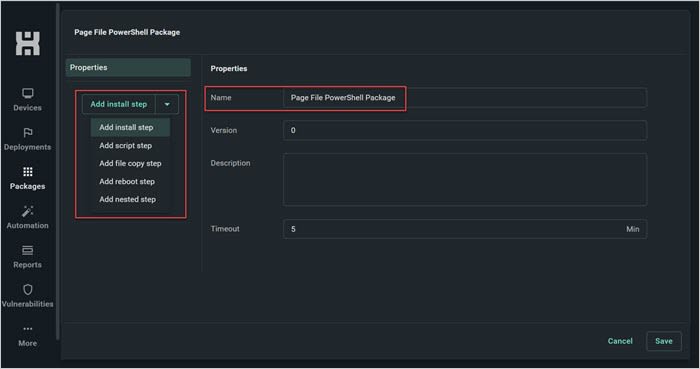Viewport: 700px width, 369px height.
Task: Click the Min unit label
Action: (633, 229)
